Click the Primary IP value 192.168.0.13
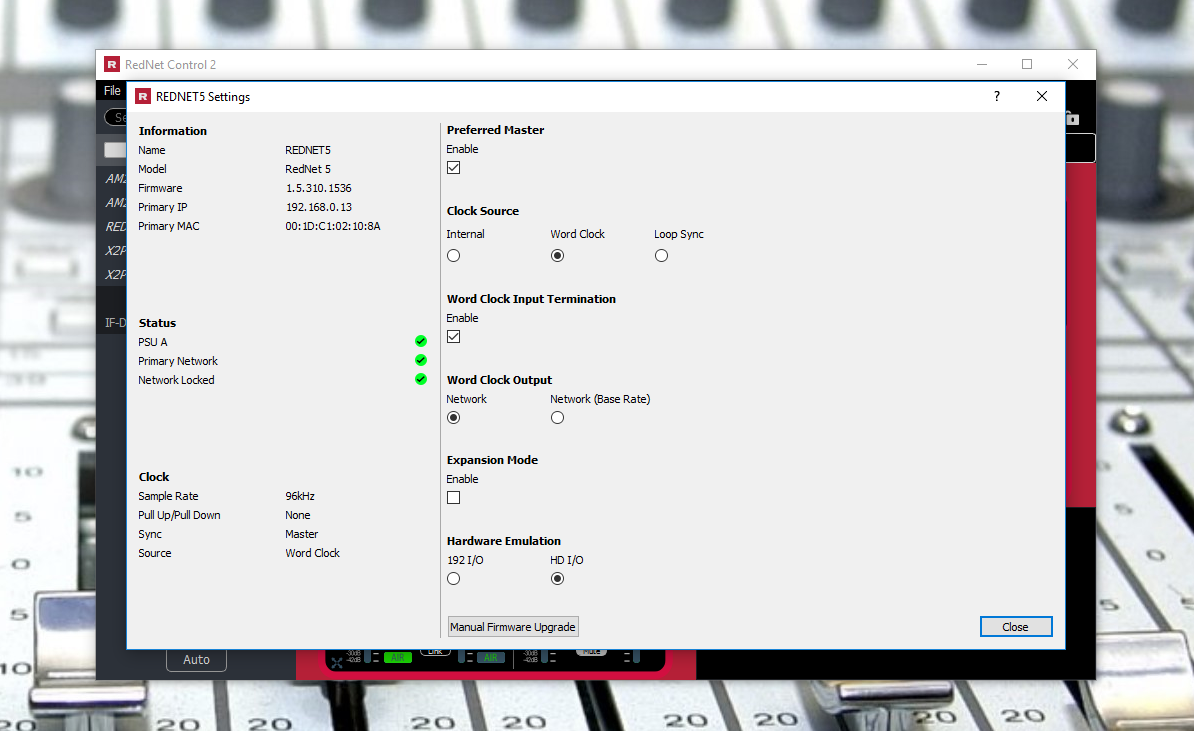Viewport: 1194px width, 731px height. [x=318, y=207]
